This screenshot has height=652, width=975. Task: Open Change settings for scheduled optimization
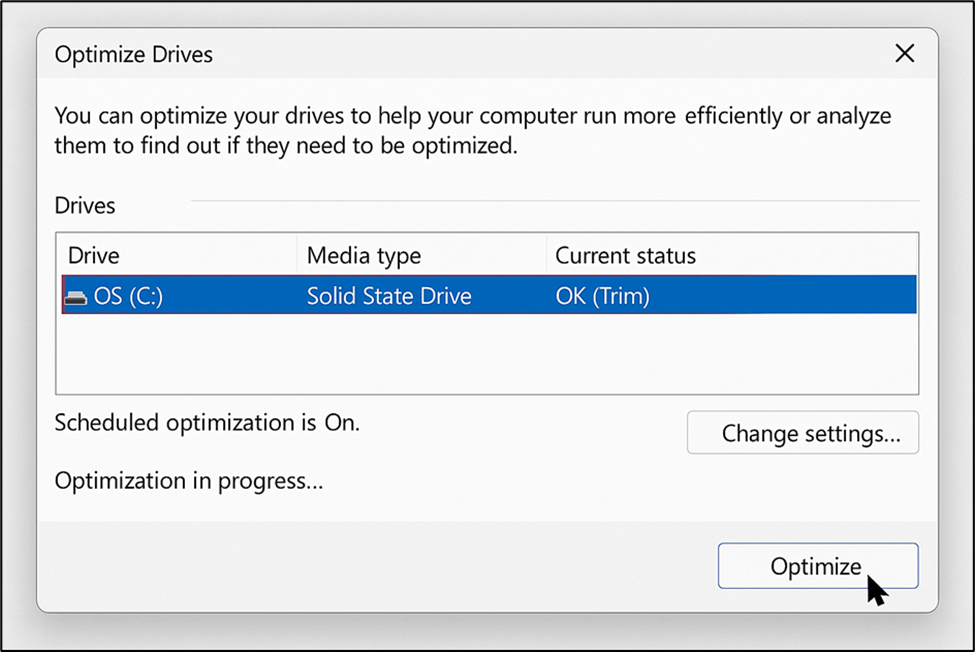pyautogui.click(x=803, y=433)
